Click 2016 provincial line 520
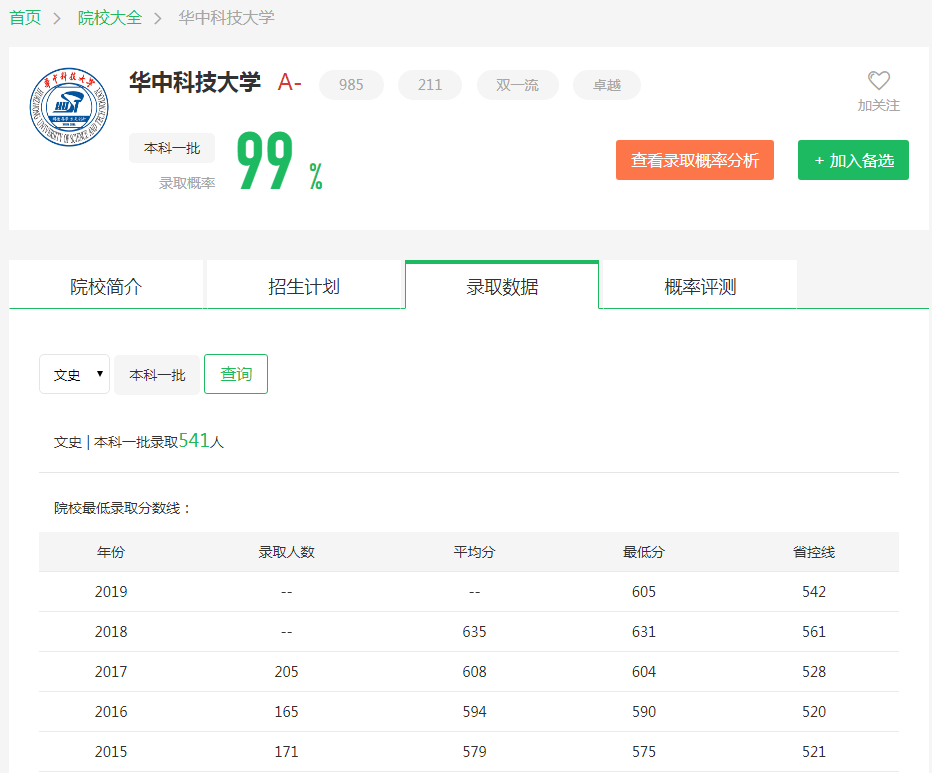This screenshot has width=932, height=773. click(x=814, y=711)
